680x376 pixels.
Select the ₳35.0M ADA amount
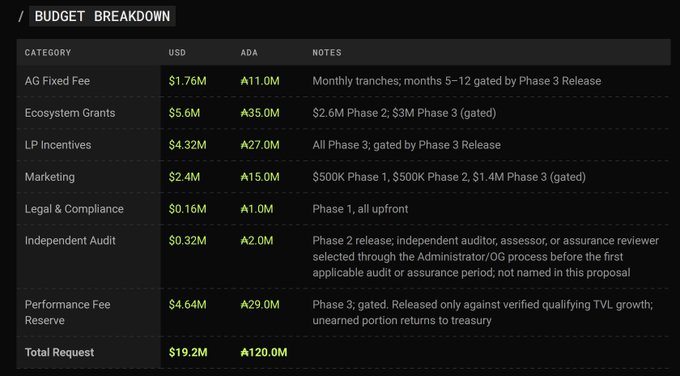coord(260,113)
